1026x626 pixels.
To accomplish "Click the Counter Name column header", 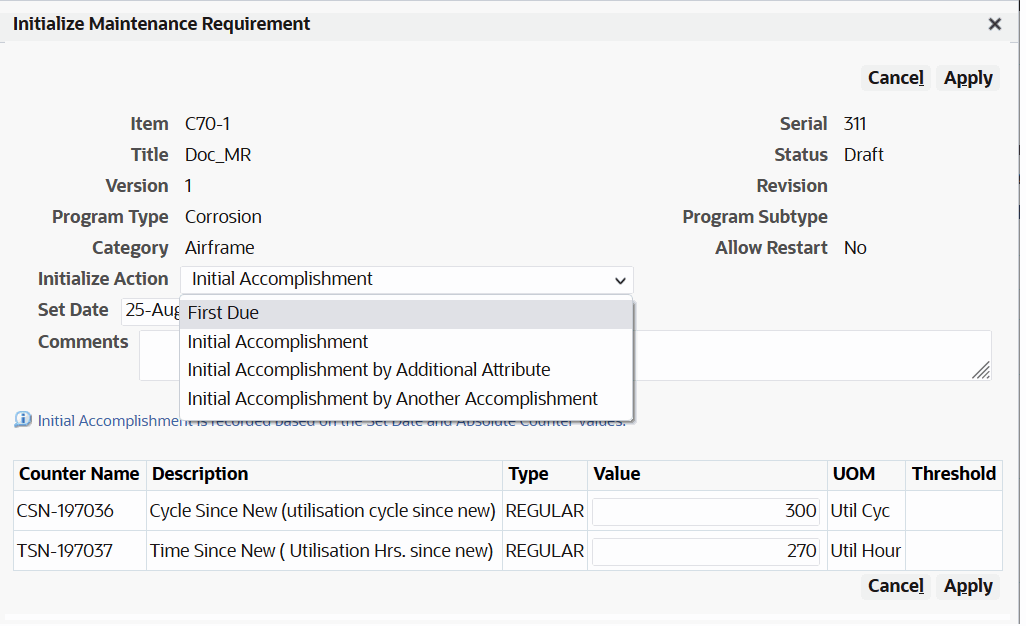I will 79,474.
